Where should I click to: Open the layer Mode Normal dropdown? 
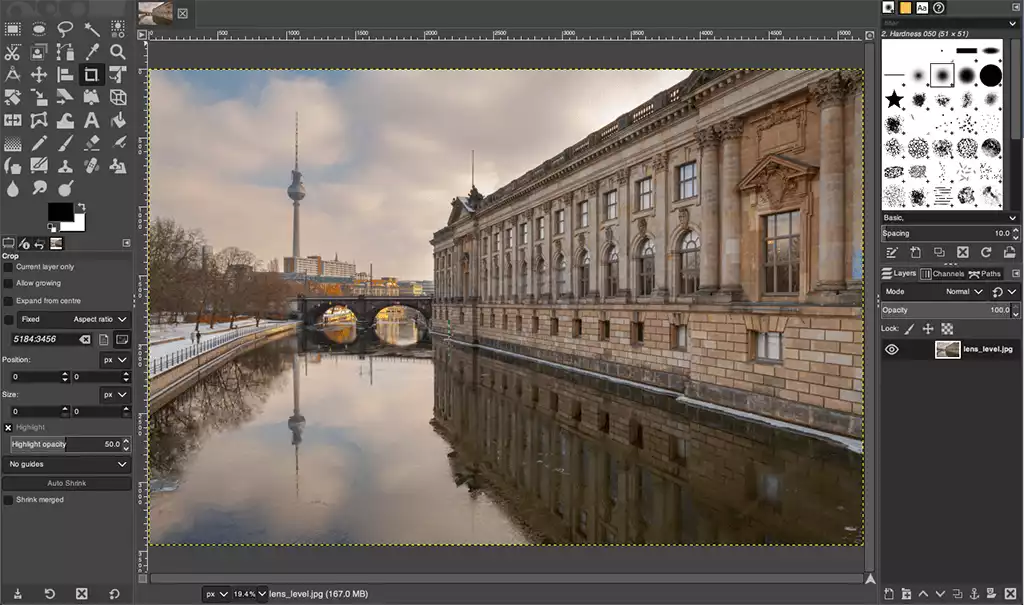coord(964,292)
